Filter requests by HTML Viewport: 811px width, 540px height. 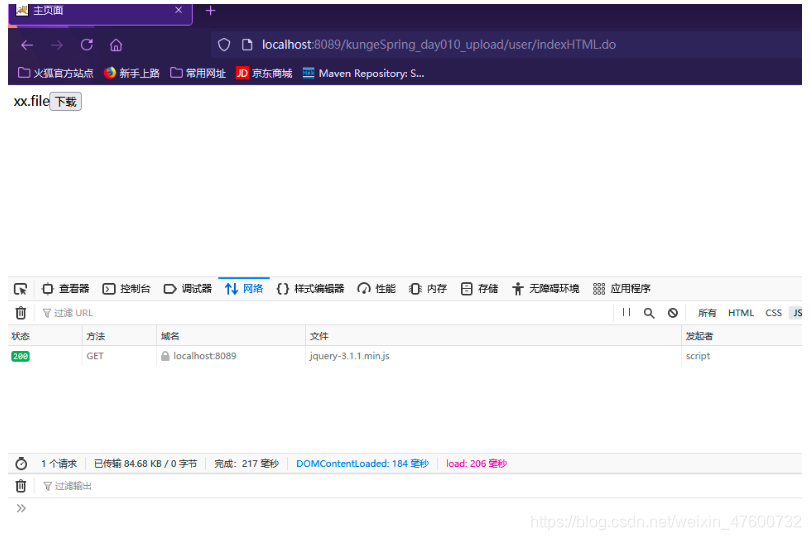pos(741,313)
